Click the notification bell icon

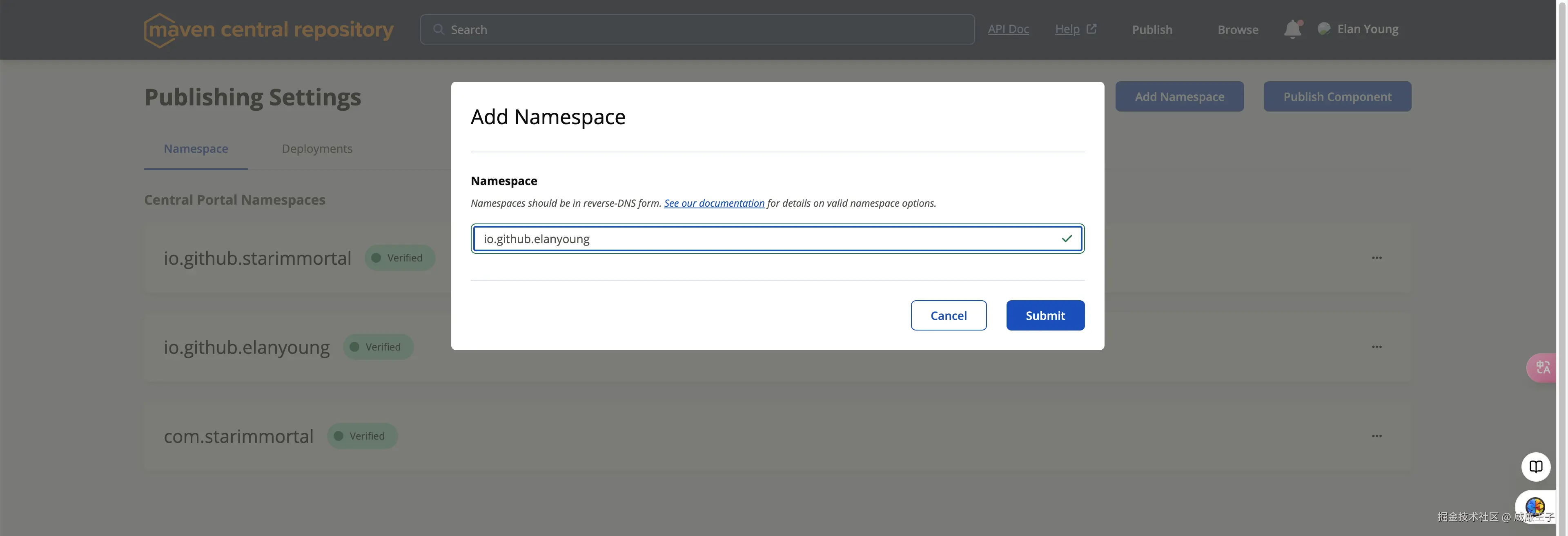pyautogui.click(x=1292, y=29)
